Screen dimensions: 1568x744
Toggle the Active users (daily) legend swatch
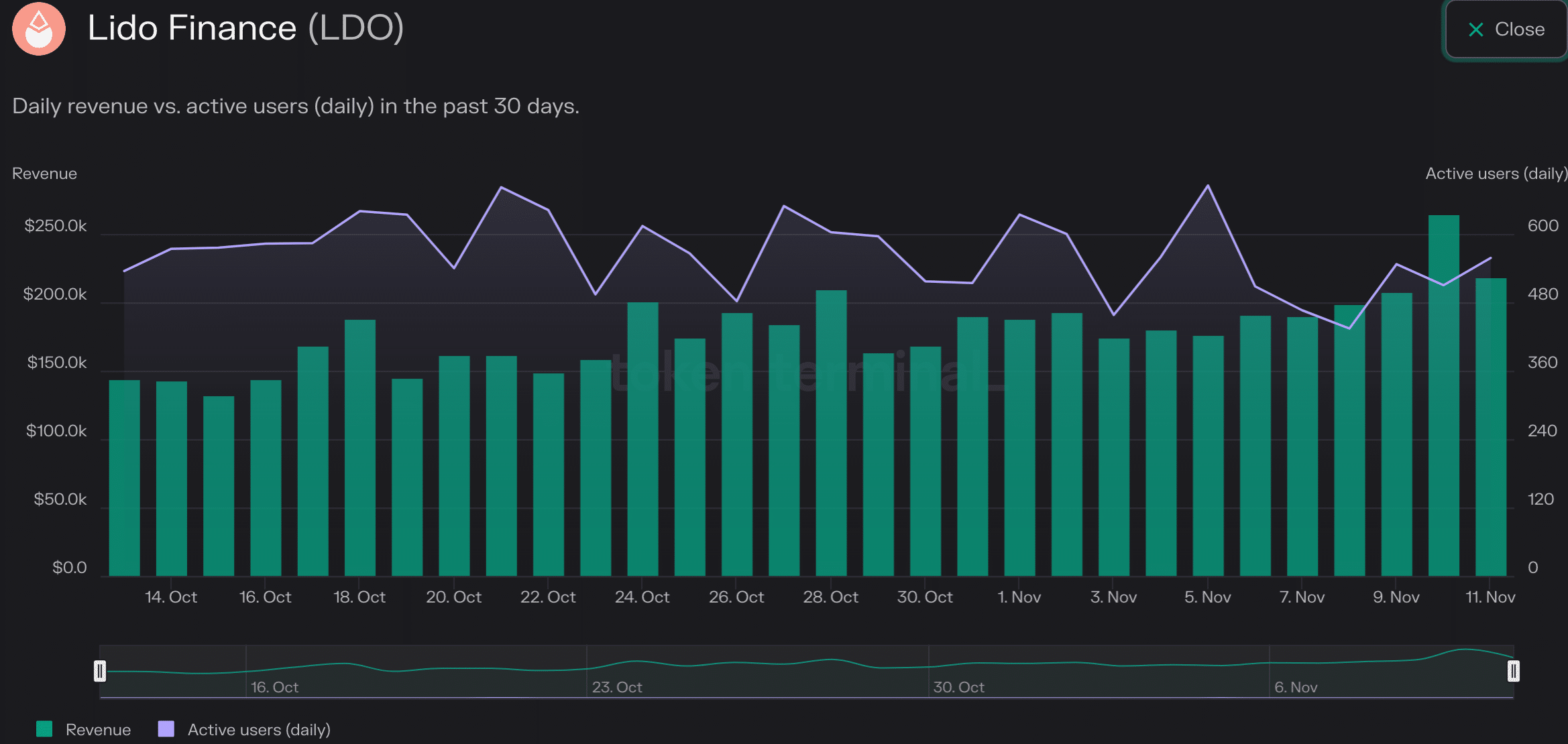(x=166, y=729)
